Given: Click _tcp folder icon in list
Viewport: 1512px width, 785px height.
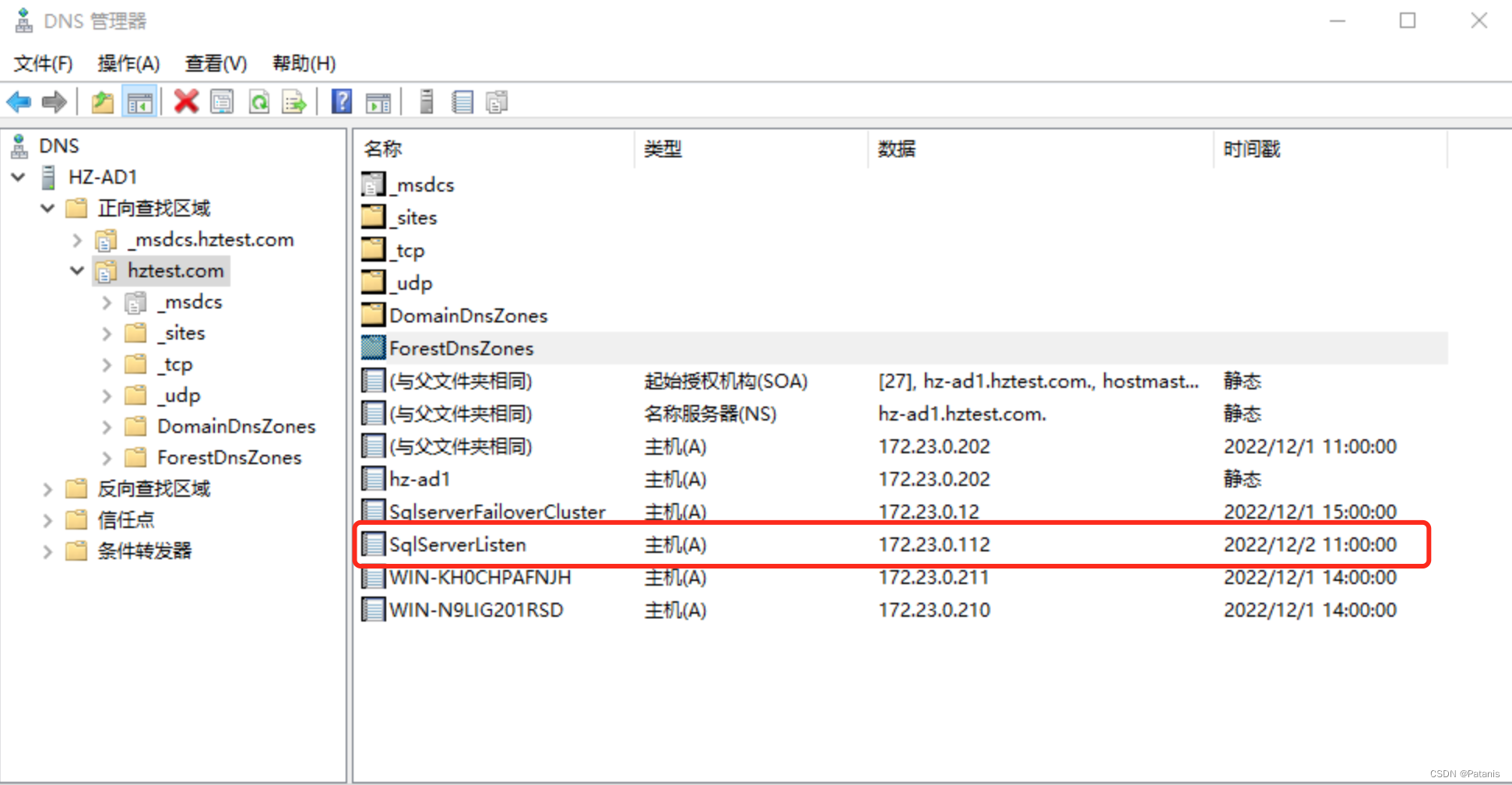Looking at the screenshot, I should point(374,250).
